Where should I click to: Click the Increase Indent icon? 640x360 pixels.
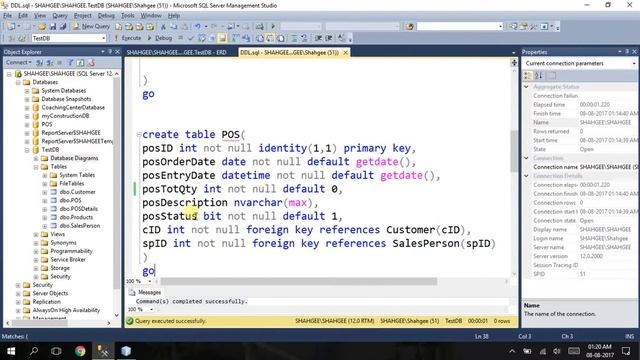point(329,38)
